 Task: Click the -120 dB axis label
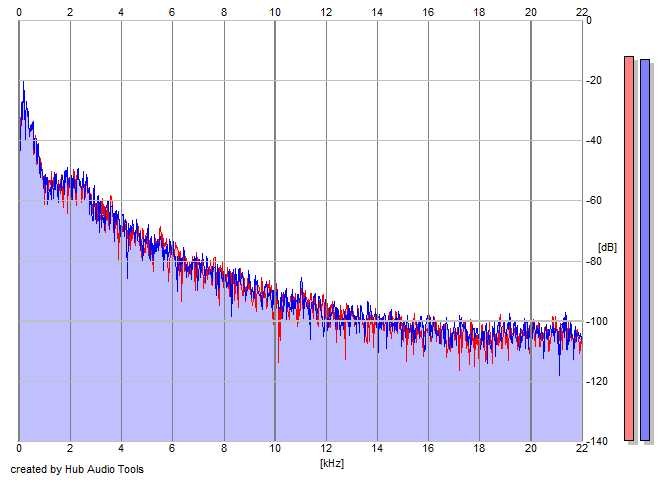596,381
